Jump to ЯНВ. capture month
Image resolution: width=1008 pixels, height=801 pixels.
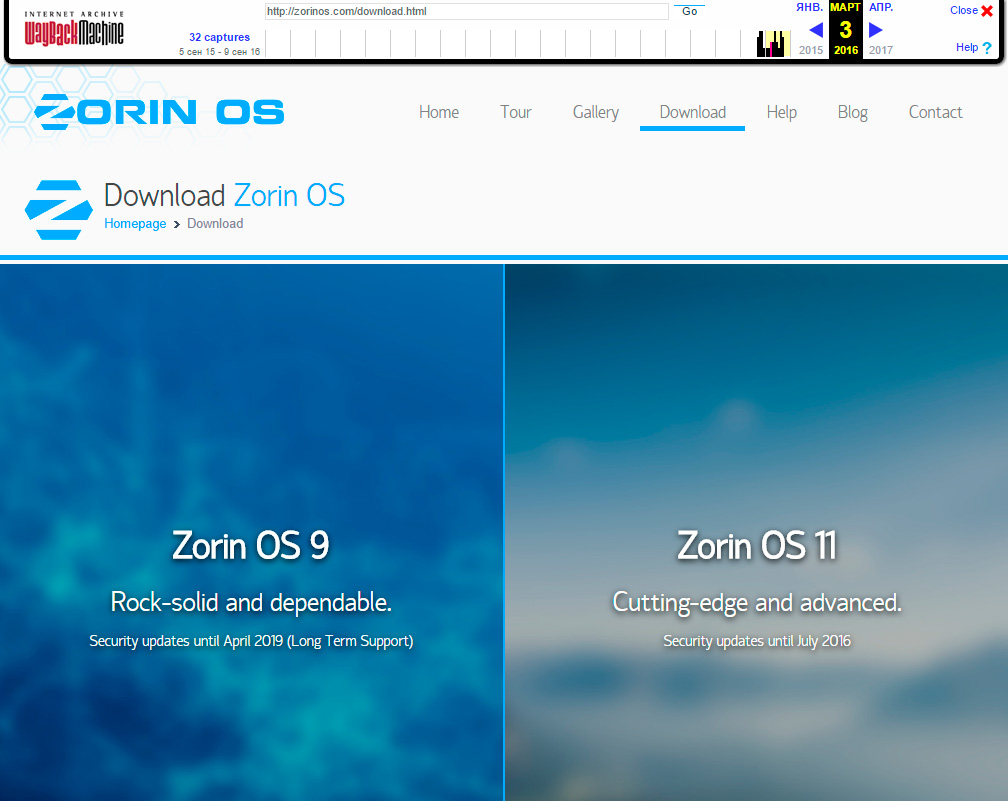pos(809,7)
